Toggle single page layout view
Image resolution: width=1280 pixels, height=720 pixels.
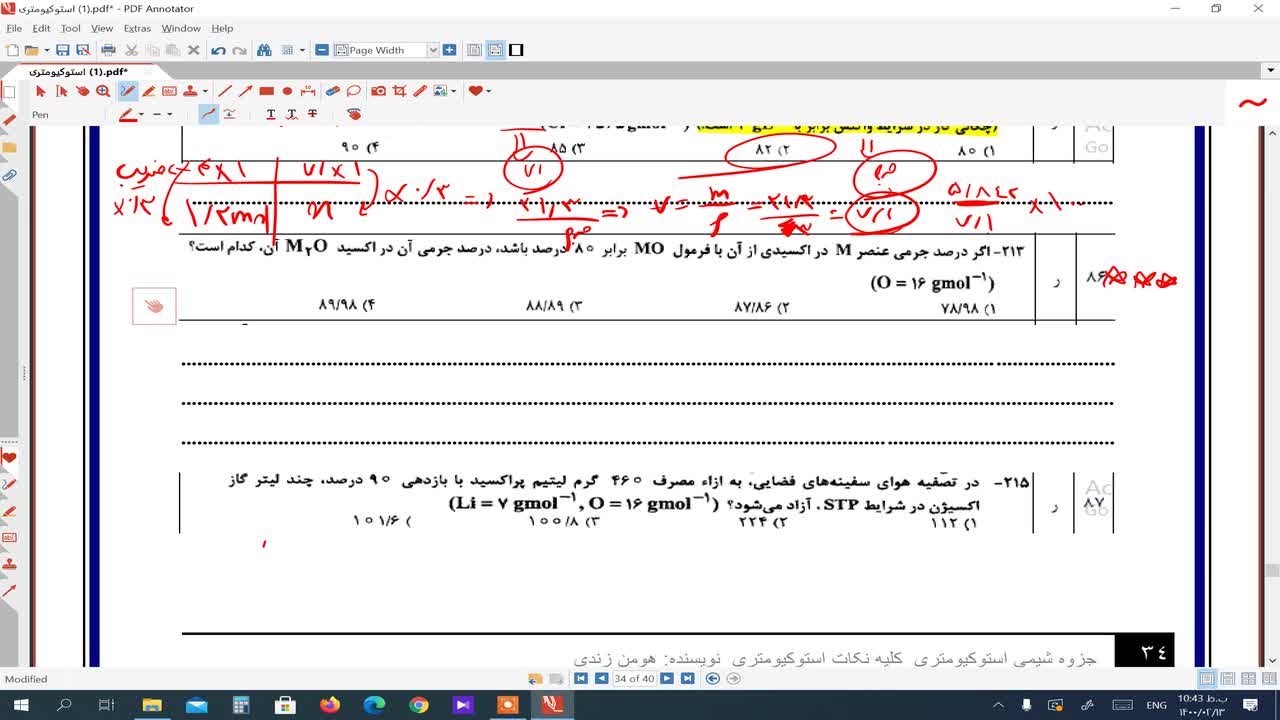click(x=474, y=50)
